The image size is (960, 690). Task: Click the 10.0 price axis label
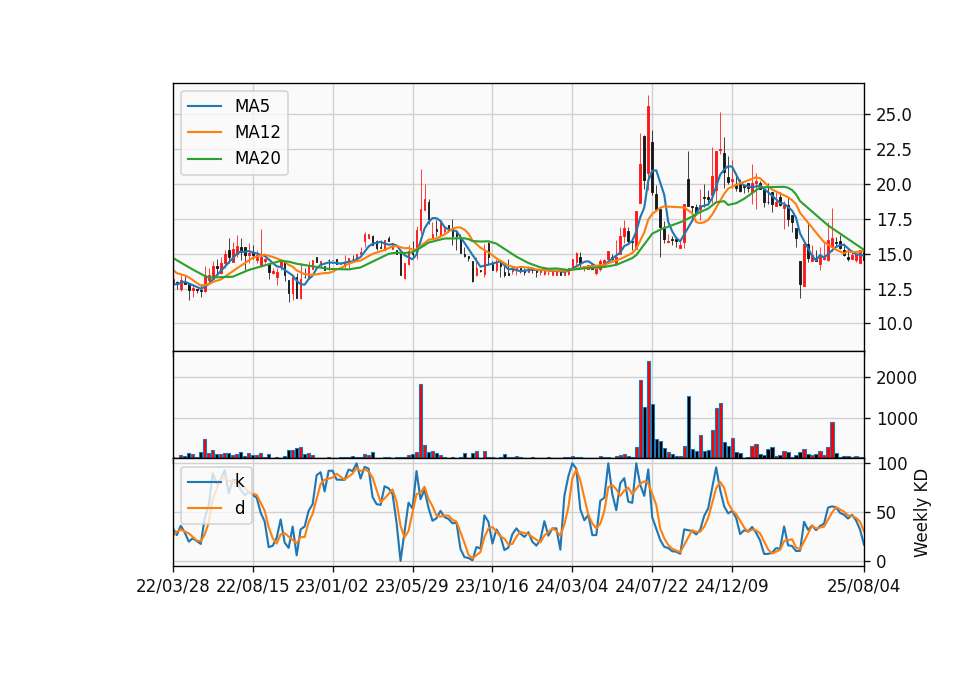pyautogui.click(x=894, y=324)
